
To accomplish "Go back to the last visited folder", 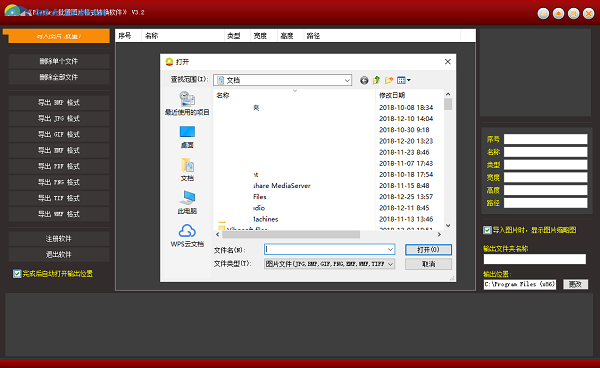I will [364, 80].
